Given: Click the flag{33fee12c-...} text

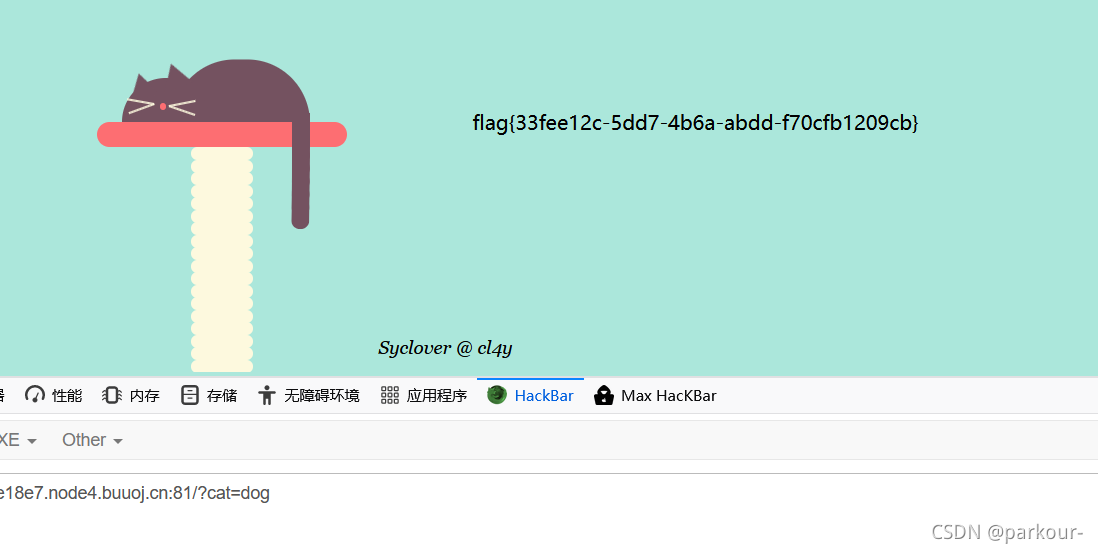Looking at the screenshot, I should coord(695,123).
